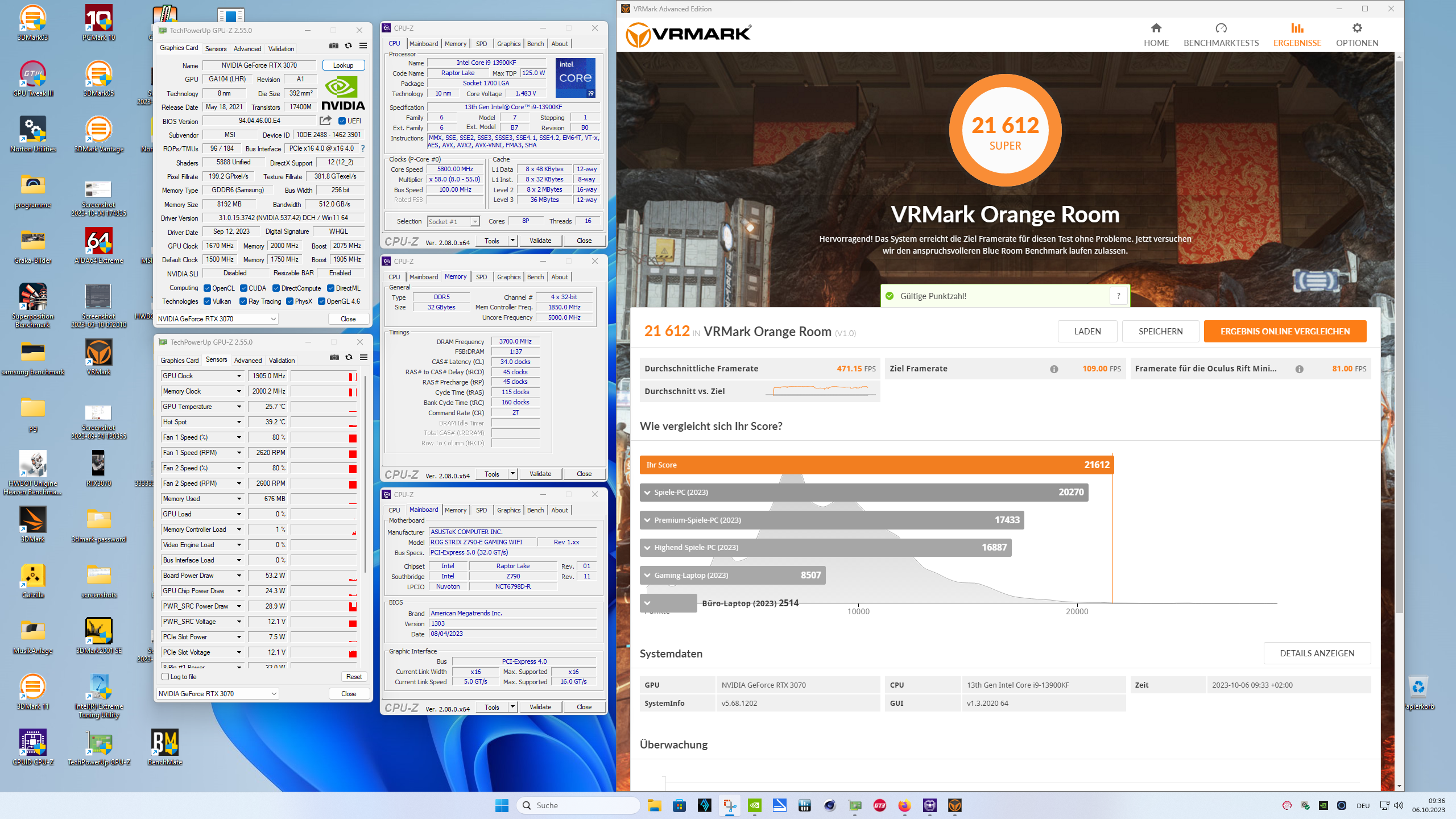
Task: Open the Bench tab in the bottom CPU-Z
Action: click(535, 510)
